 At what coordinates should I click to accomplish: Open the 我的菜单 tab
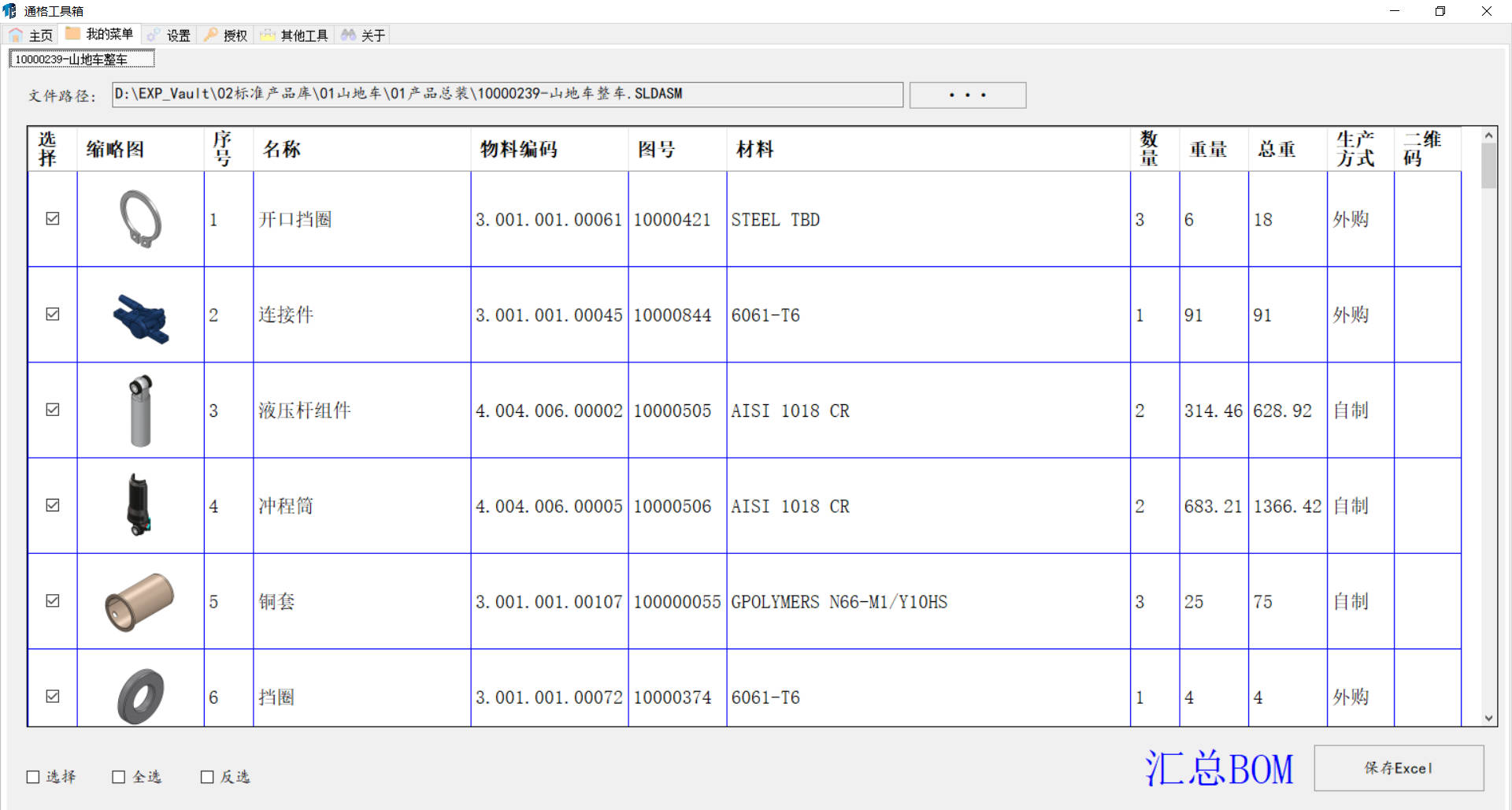pos(100,35)
